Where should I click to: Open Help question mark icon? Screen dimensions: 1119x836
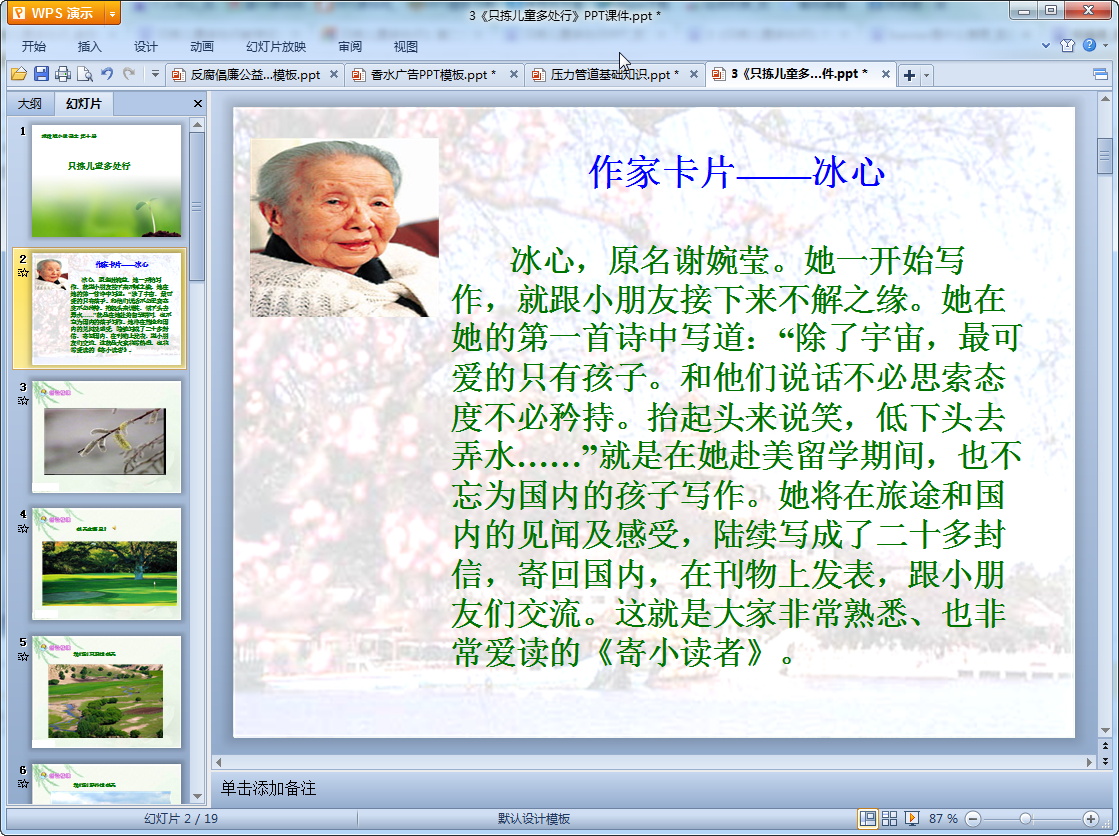click(1089, 45)
